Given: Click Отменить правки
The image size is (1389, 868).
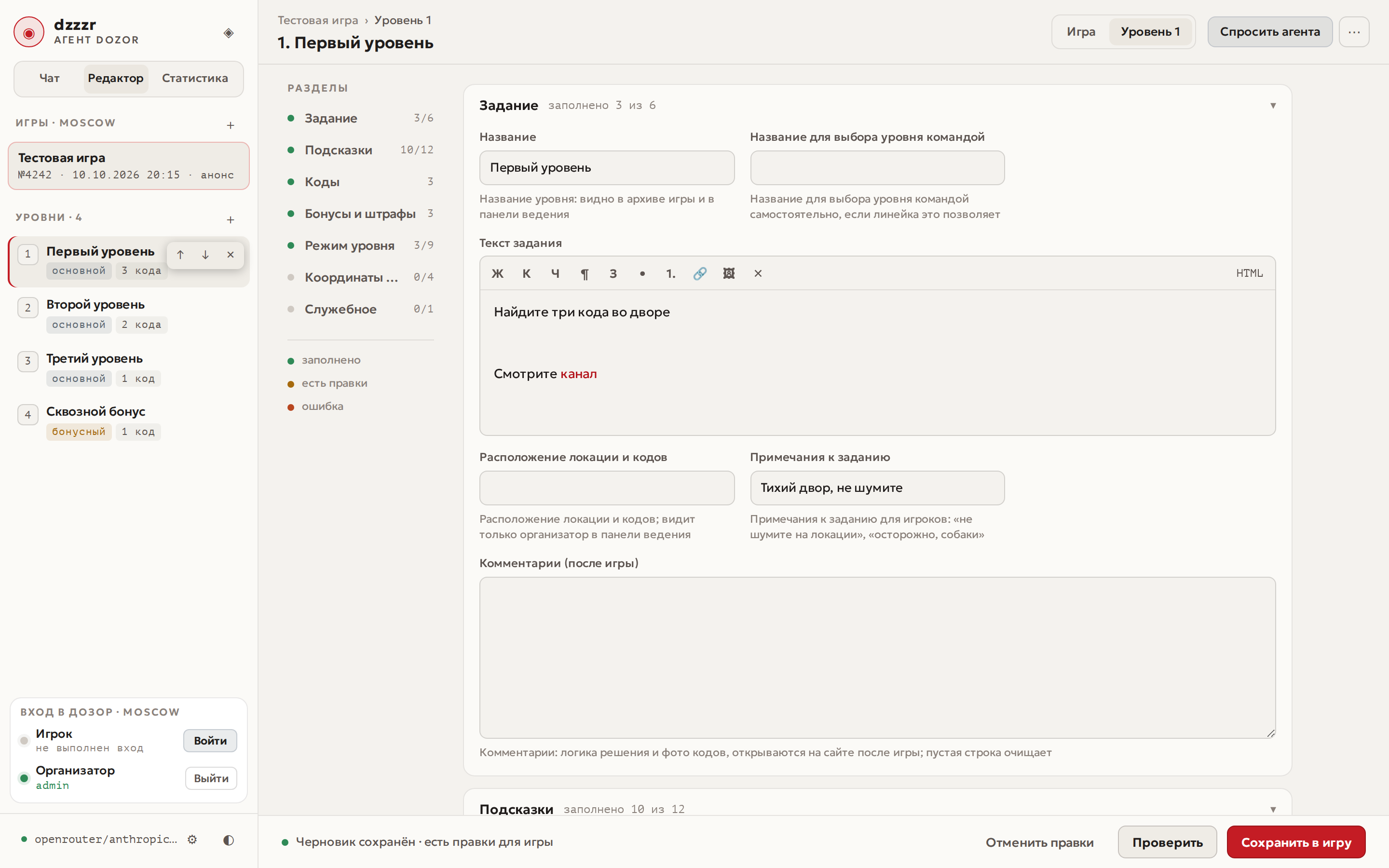Looking at the screenshot, I should tap(1039, 842).
